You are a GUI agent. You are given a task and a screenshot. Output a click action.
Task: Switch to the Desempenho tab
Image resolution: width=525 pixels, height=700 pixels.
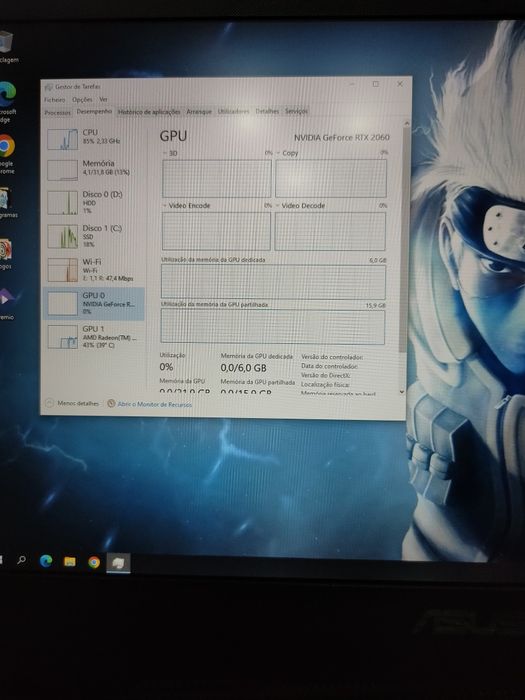[x=94, y=111]
